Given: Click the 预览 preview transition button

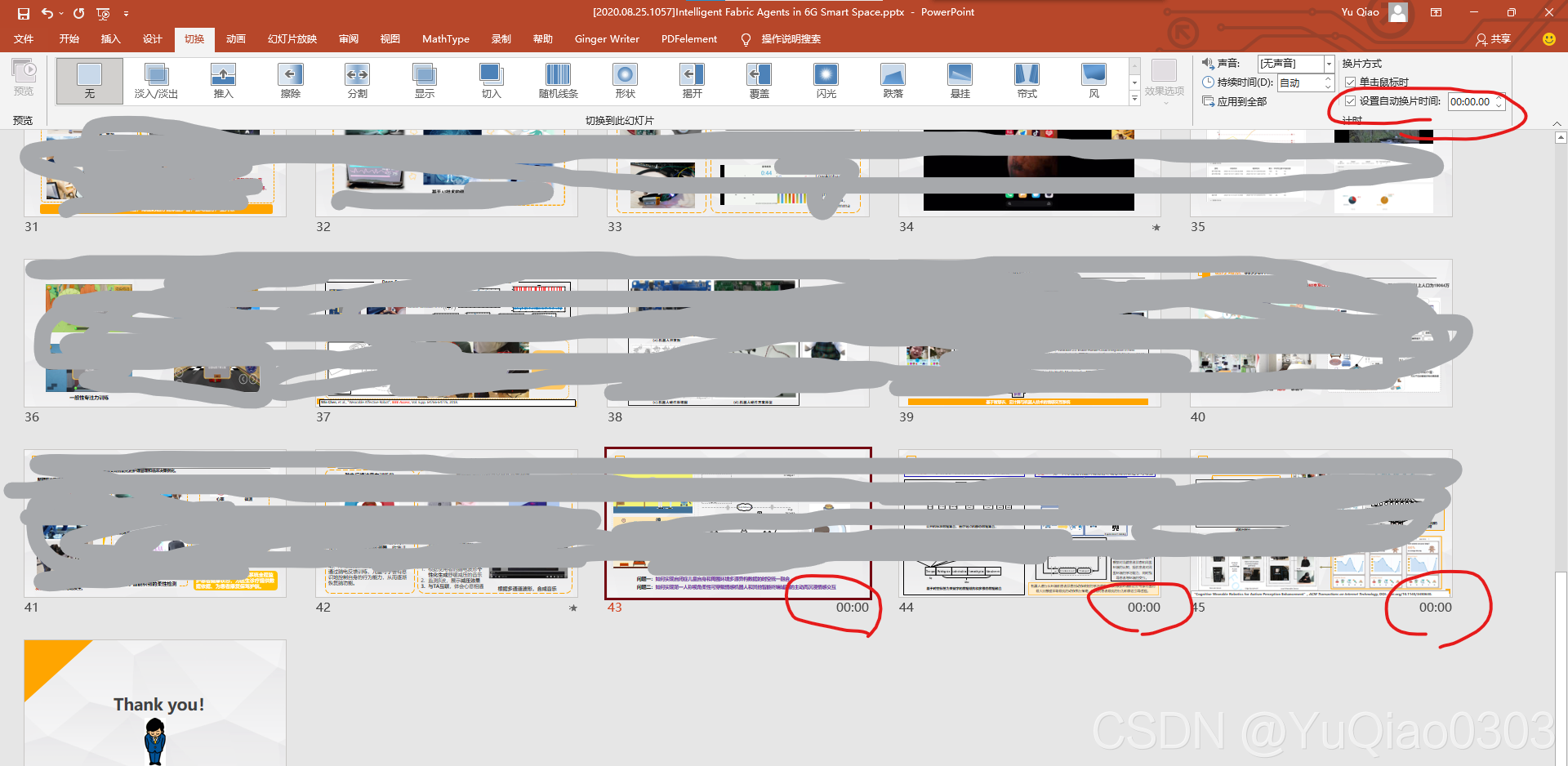Looking at the screenshot, I should tap(24, 78).
